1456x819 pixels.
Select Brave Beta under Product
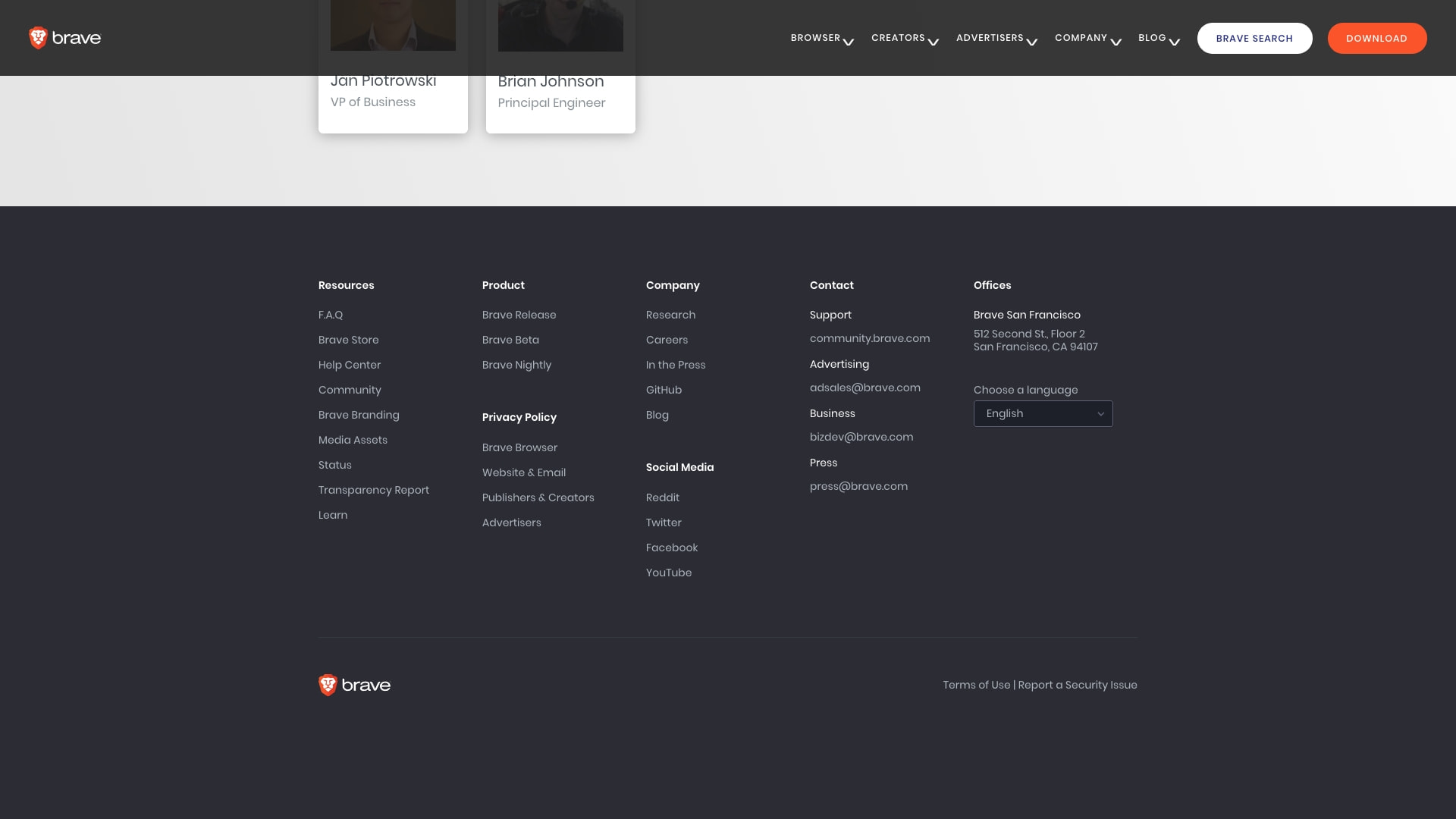511,340
